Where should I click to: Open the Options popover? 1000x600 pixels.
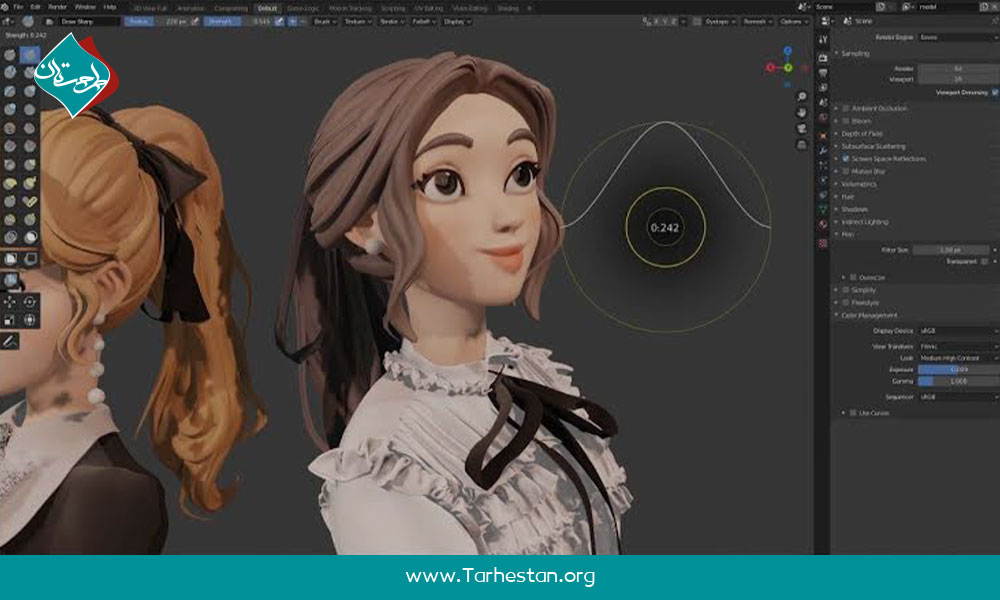pos(793,22)
